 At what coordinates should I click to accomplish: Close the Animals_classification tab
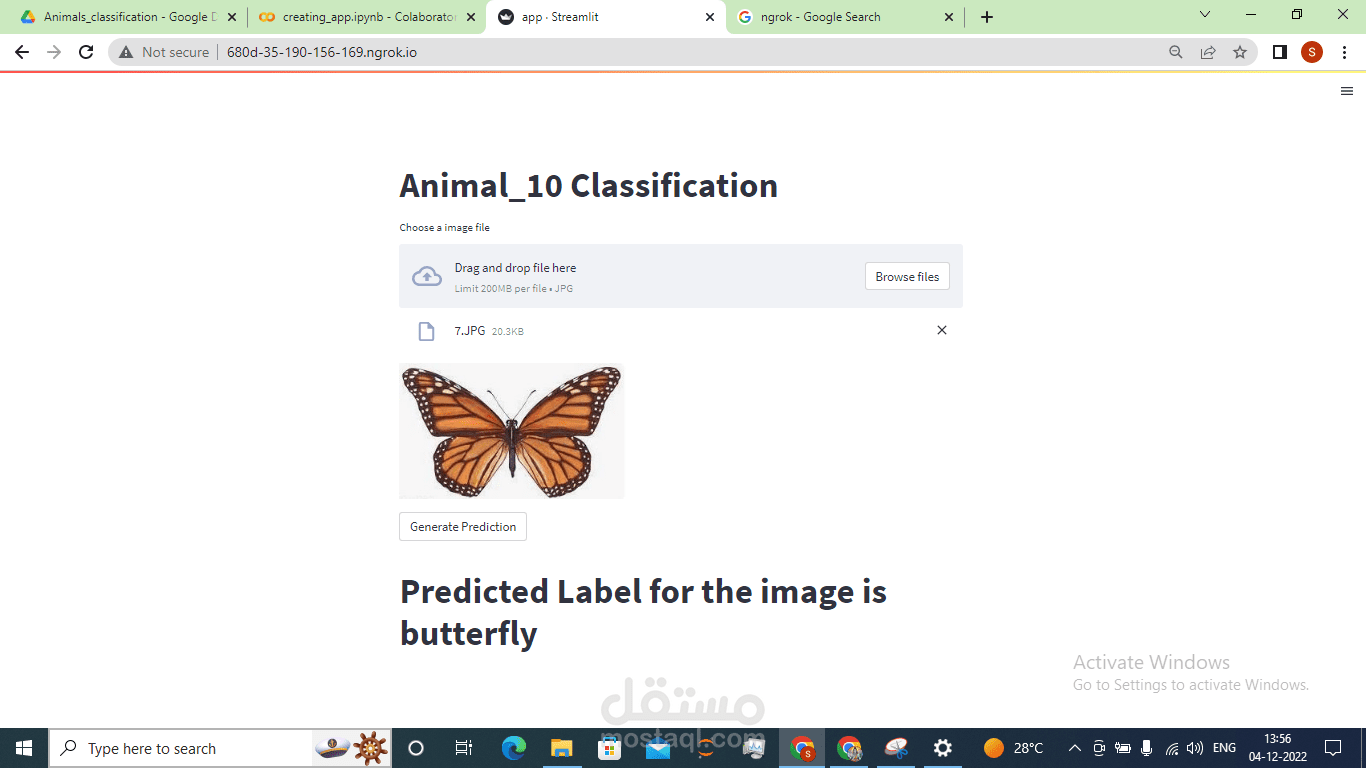[x=231, y=17]
